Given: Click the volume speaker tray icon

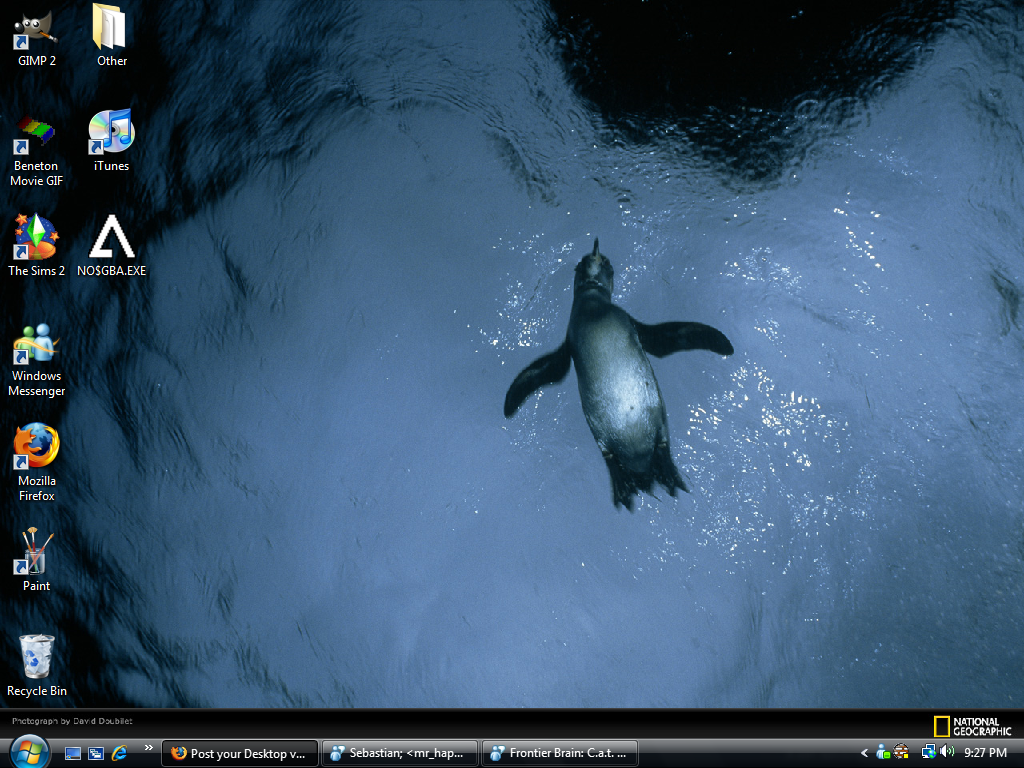Looking at the screenshot, I should pyautogui.click(x=946, y=752).
